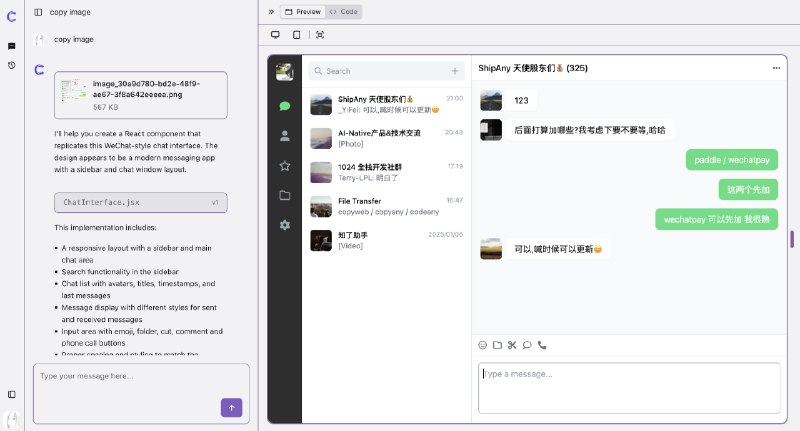Collapse panel with double chevron icon

point(271,12)
